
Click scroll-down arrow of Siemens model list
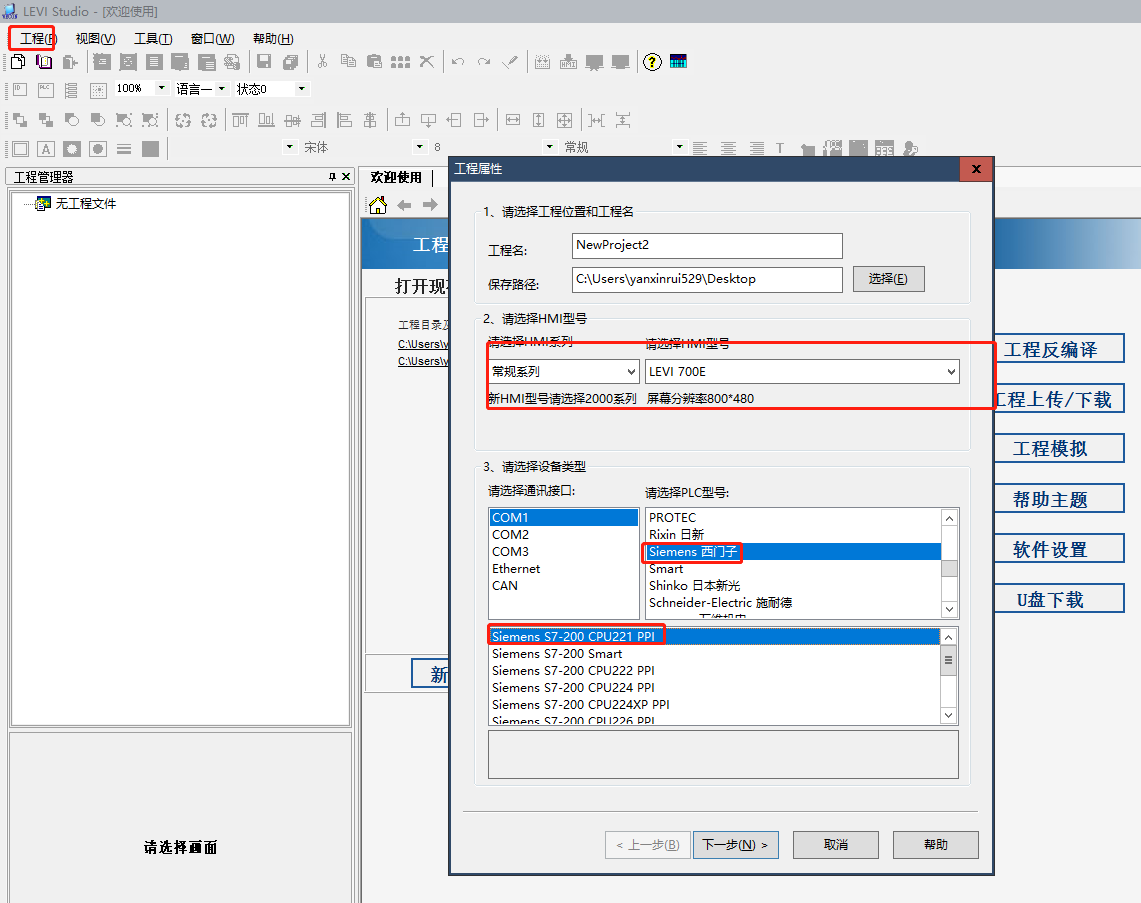pyautogui.click(x=948, y=715)
